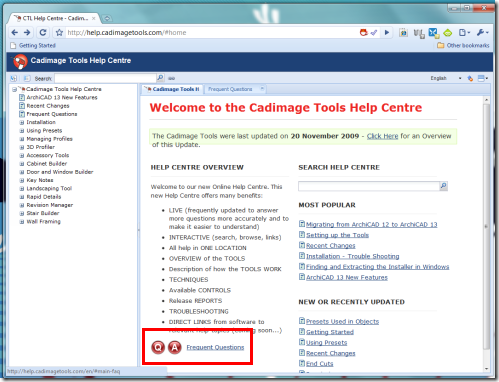Open the wrench tools menu in the browser
Image resolution: width=499 pixels, height=382 pixels.
(x=482, y=32)
